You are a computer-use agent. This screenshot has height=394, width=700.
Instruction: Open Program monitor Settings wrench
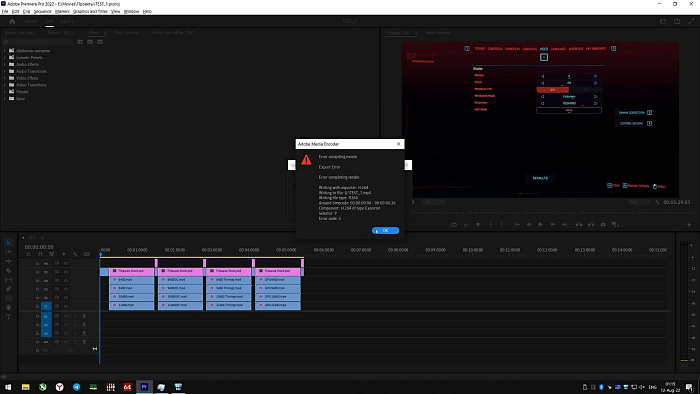pos(657,202)
